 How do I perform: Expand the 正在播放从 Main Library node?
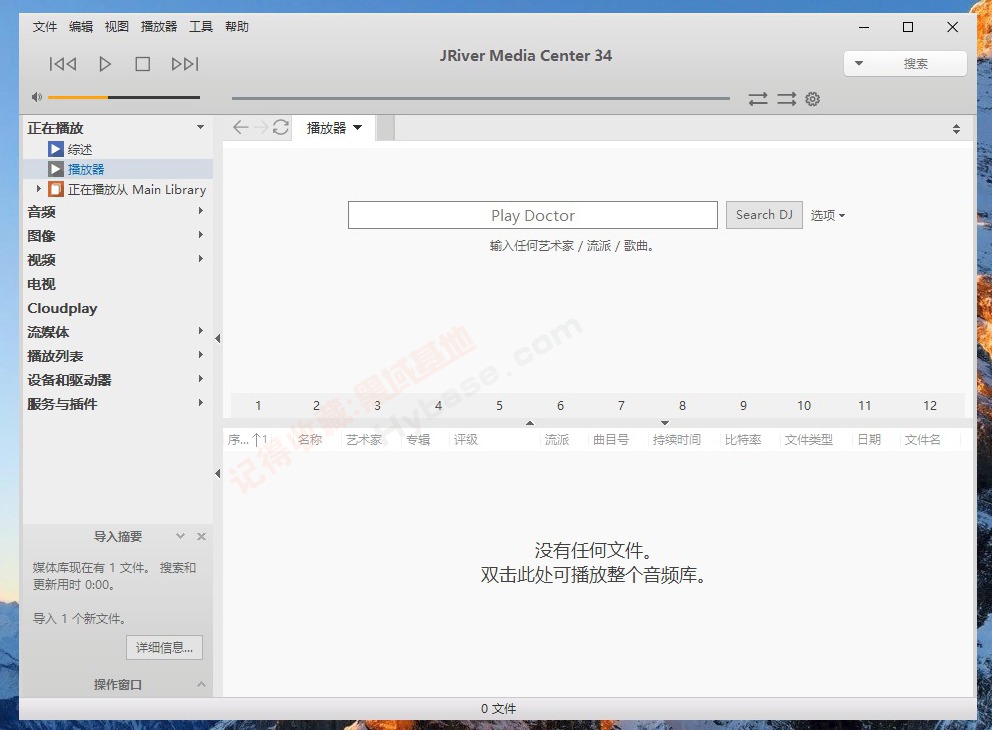39,189
